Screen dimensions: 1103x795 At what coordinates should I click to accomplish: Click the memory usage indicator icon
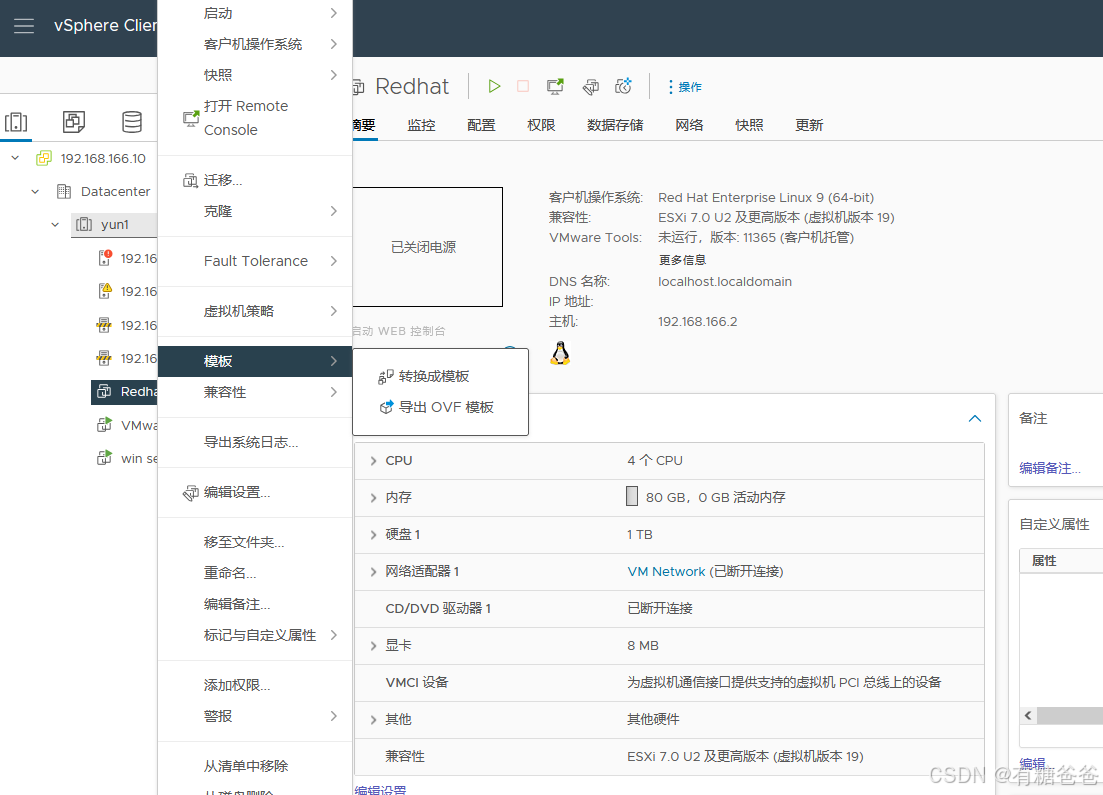click(x=632, y=496)
